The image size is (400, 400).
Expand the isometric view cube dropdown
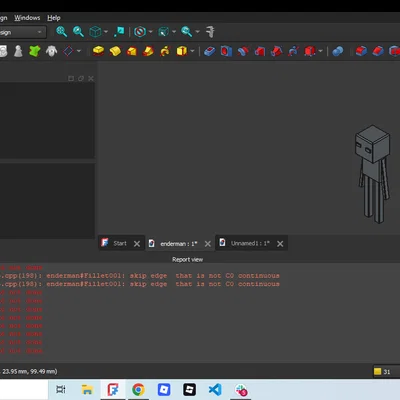pos(106,32)
